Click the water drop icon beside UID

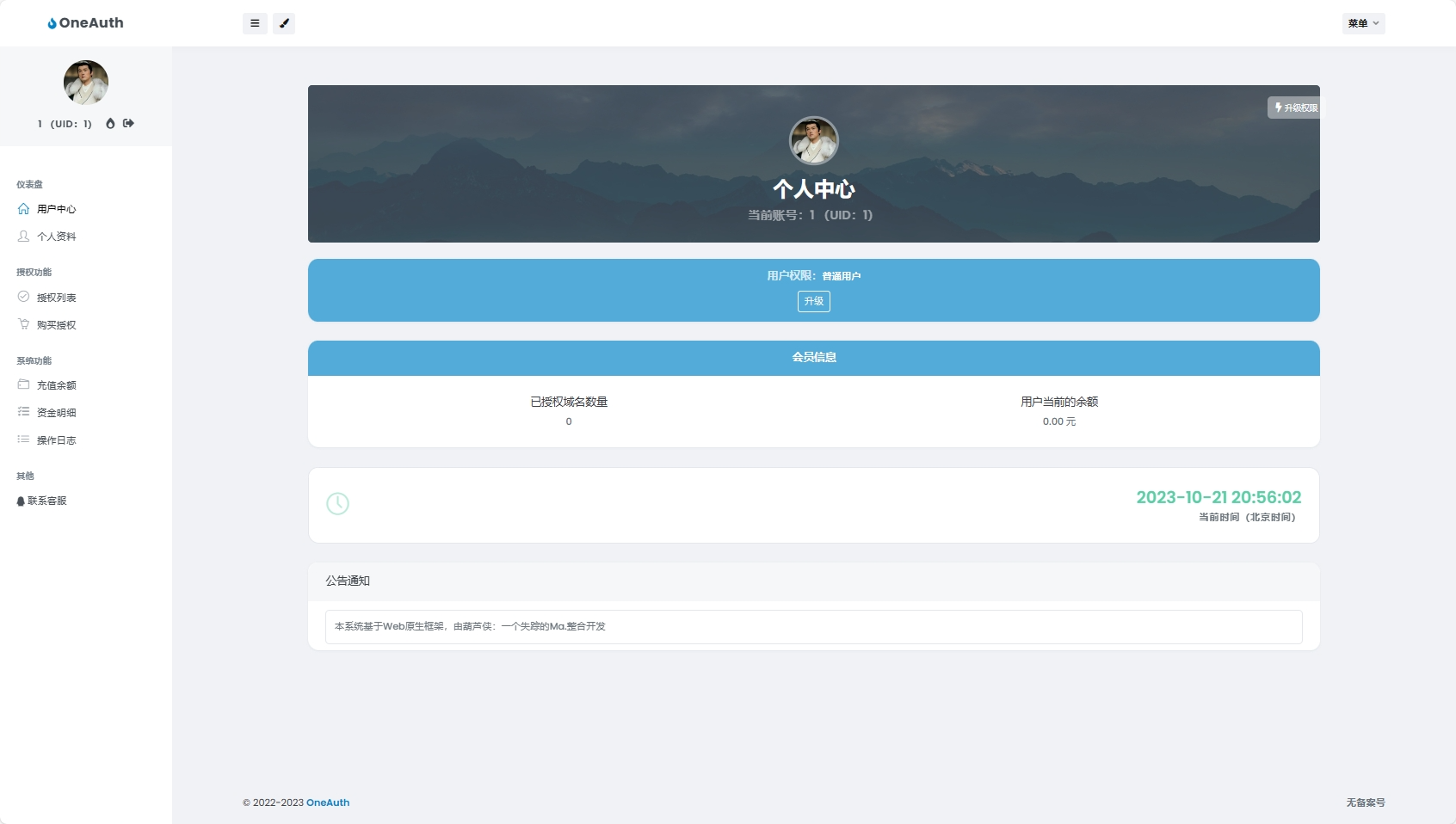(x=110, y=123)
